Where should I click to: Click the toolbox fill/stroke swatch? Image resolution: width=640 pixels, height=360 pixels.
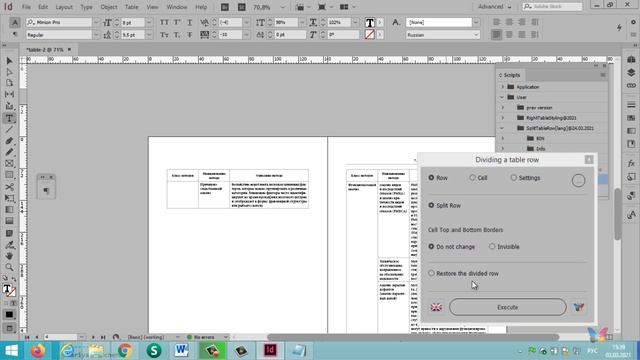[x=9, y=290]
